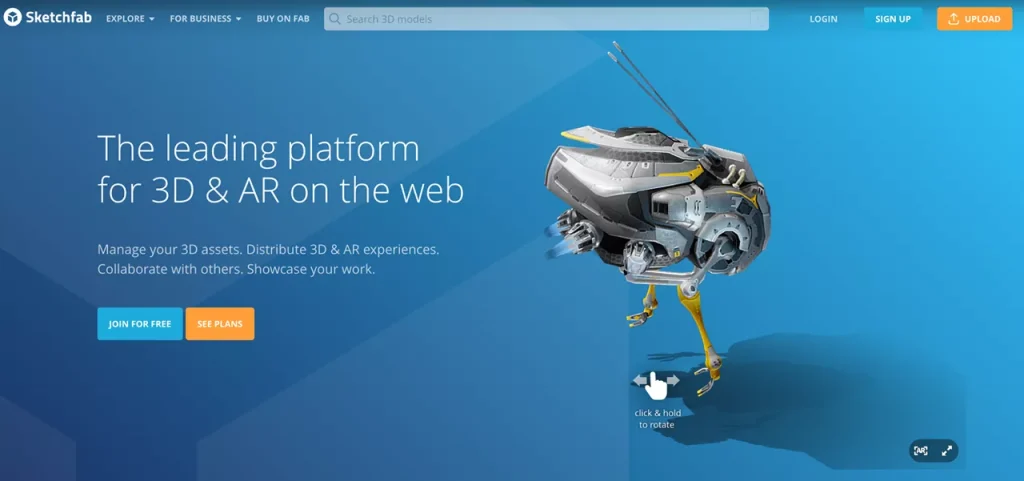Open the Login page
The image size is (1024, 481).
coord(823,19)
